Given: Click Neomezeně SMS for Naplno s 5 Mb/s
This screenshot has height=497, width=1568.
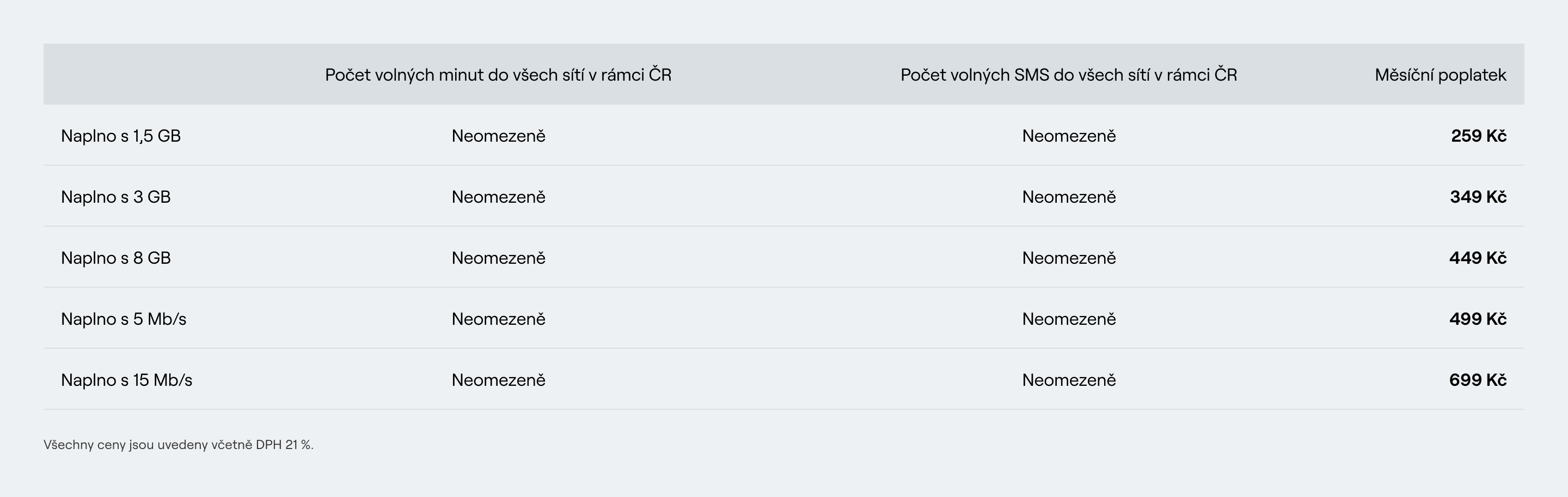Looking at the screenshot, I should [1069, 318].
